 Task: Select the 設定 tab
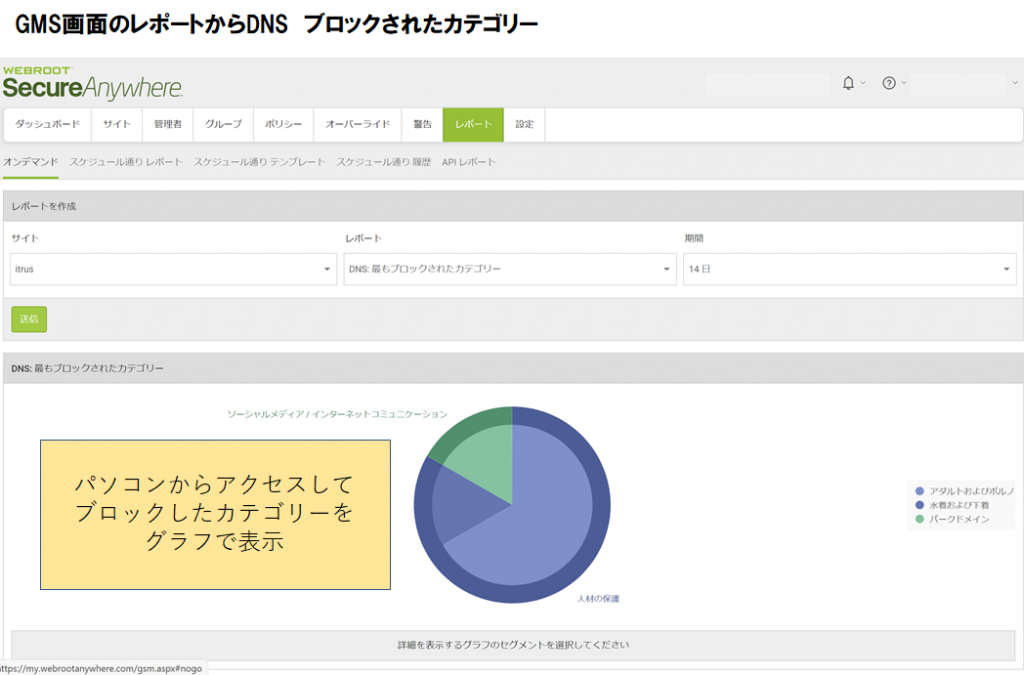(524, 125)
